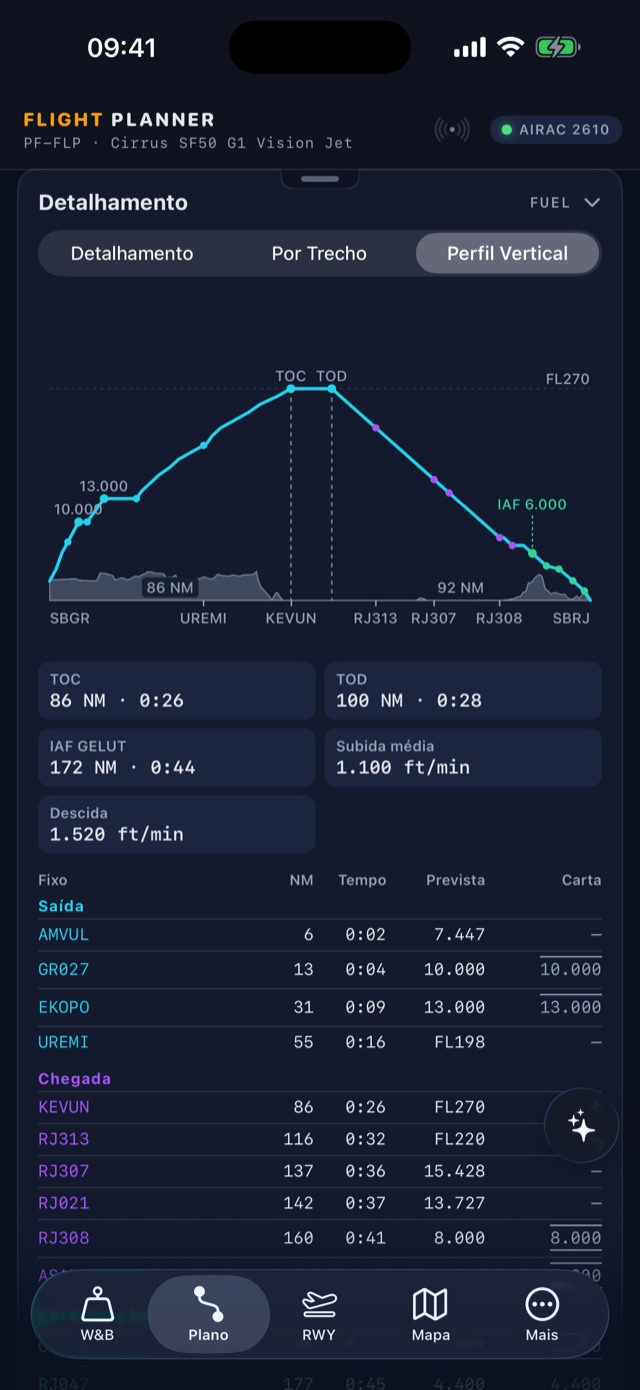
Task: Switch to the Por Trecho tab
Action: [319, 254]
